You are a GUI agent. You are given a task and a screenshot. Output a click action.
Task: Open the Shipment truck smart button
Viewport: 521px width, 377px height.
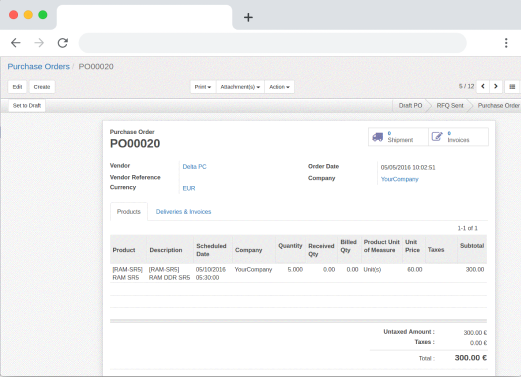(x=398, y=137)
